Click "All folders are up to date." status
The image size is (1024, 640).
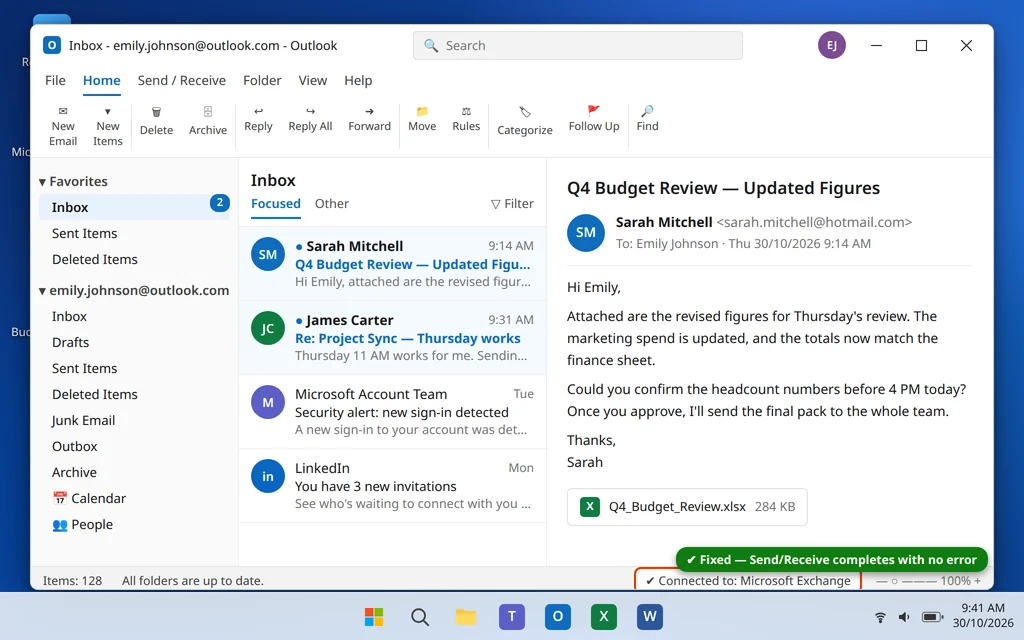point(193,581)
